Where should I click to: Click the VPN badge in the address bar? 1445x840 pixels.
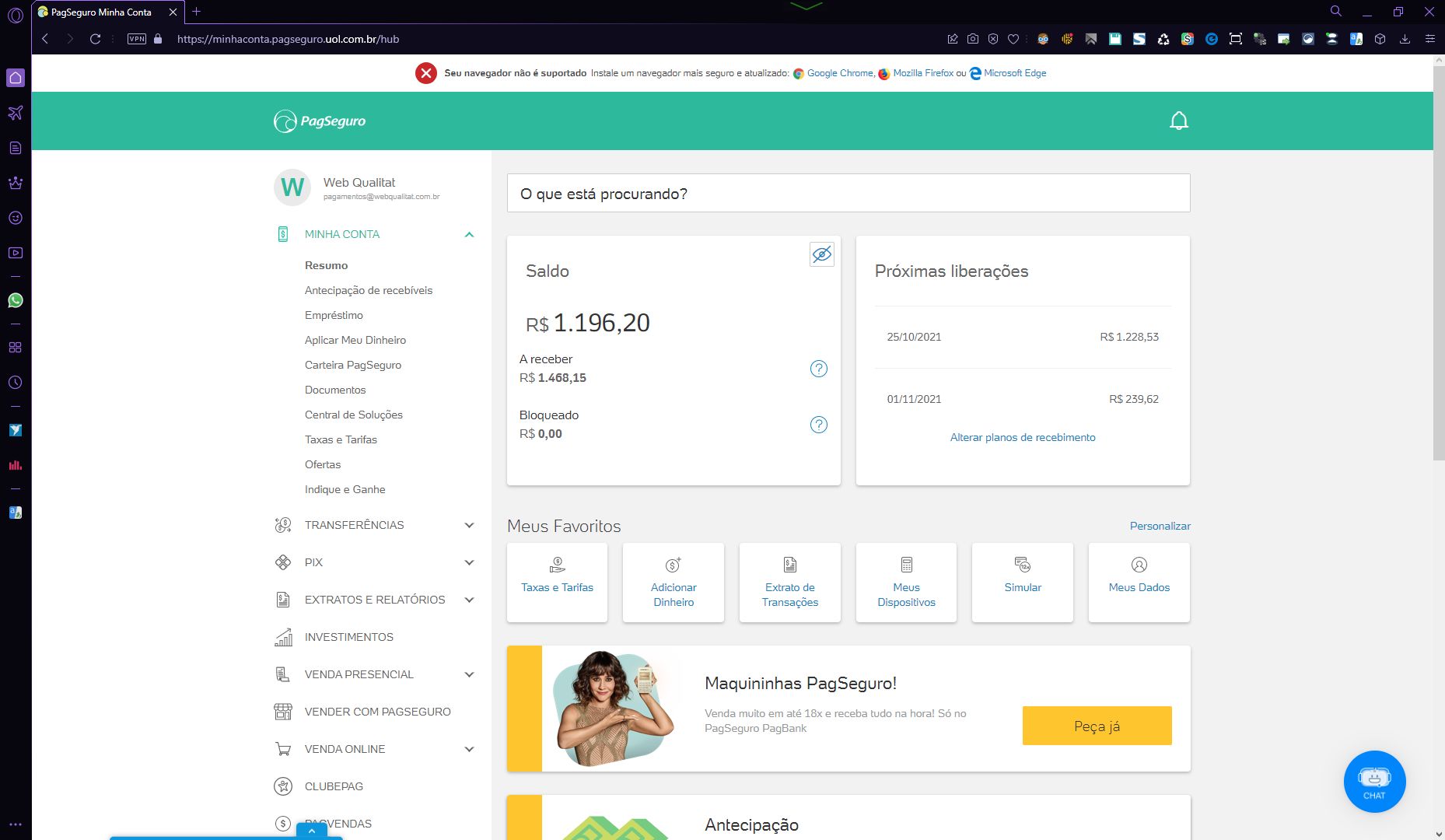[x=137, y=39]
